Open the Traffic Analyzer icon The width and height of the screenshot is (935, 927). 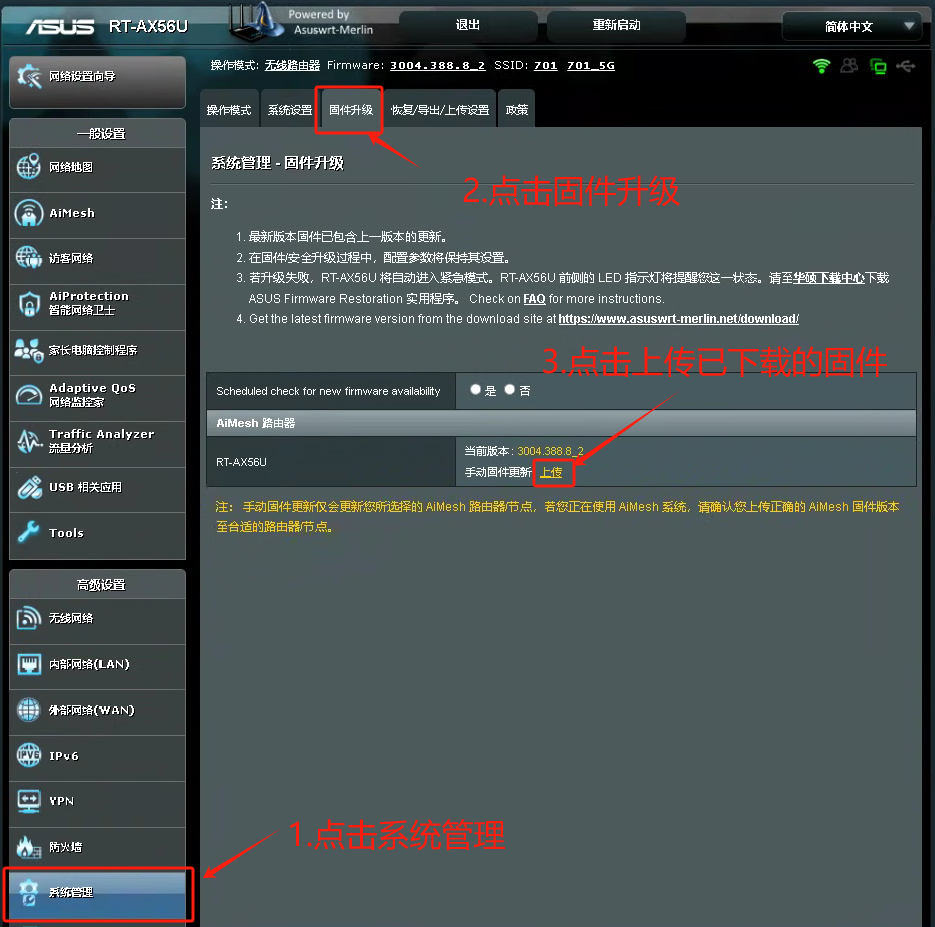pyautogui.click(x=29, y=441)
